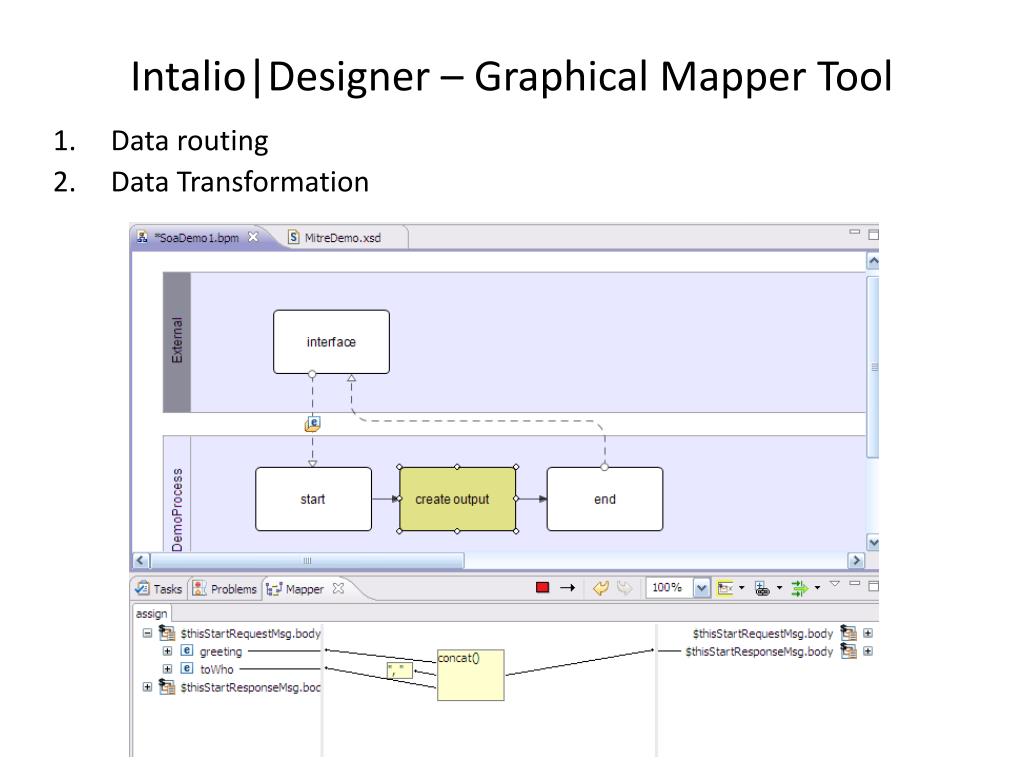
Task: Click the variable icon of left $thisStartResponseMsg node
Action: point(167,686)
